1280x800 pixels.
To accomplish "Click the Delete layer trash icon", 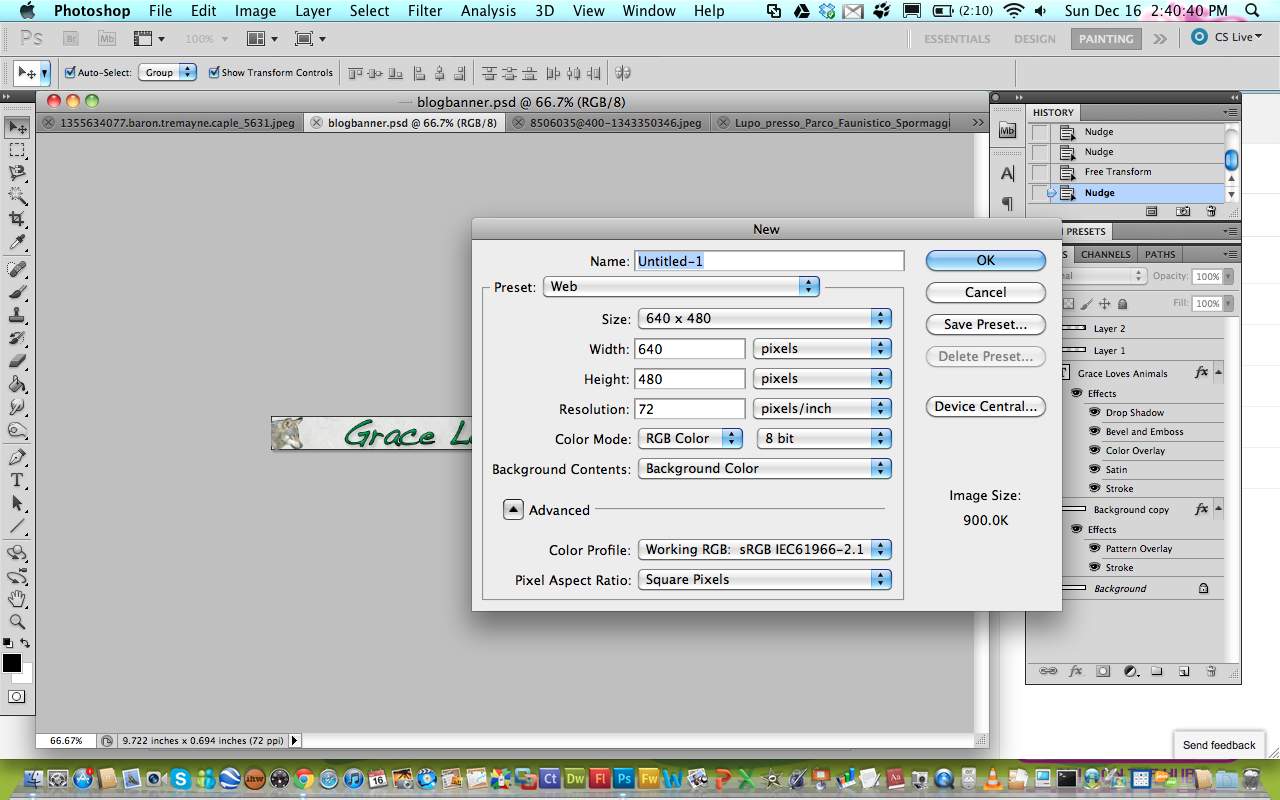I will tap(1210, 671).
